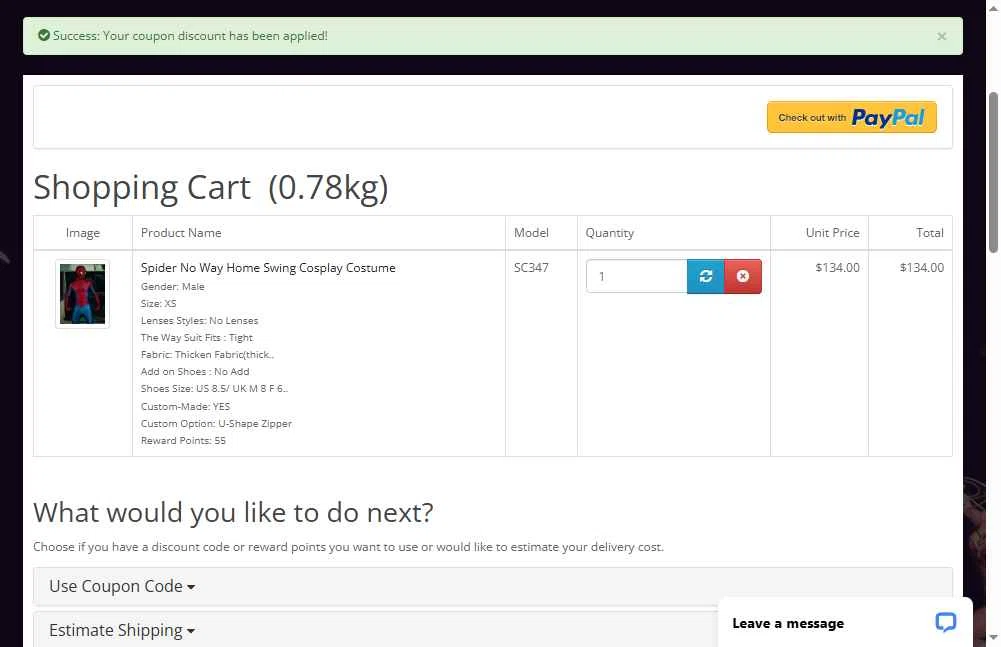Click the Total column header

click(x=930, y=233)
